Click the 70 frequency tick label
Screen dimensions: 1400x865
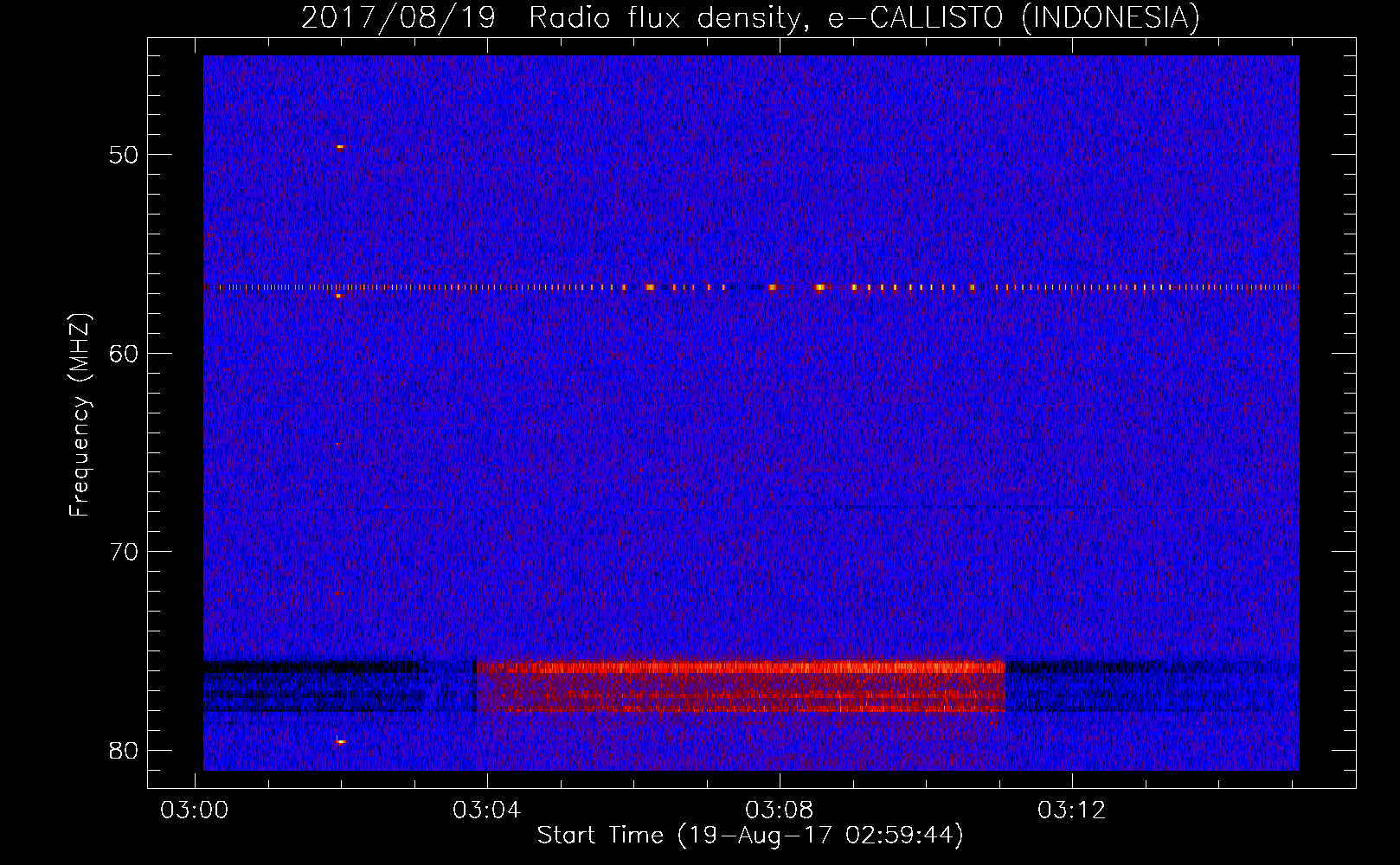click(124, 551)
